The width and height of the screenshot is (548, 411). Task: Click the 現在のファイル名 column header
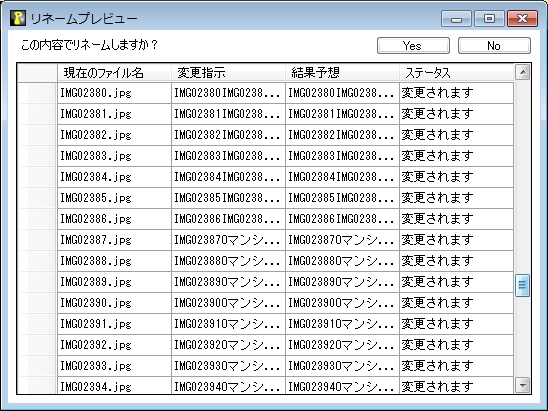pyautogui.click(x=114, y=73)
